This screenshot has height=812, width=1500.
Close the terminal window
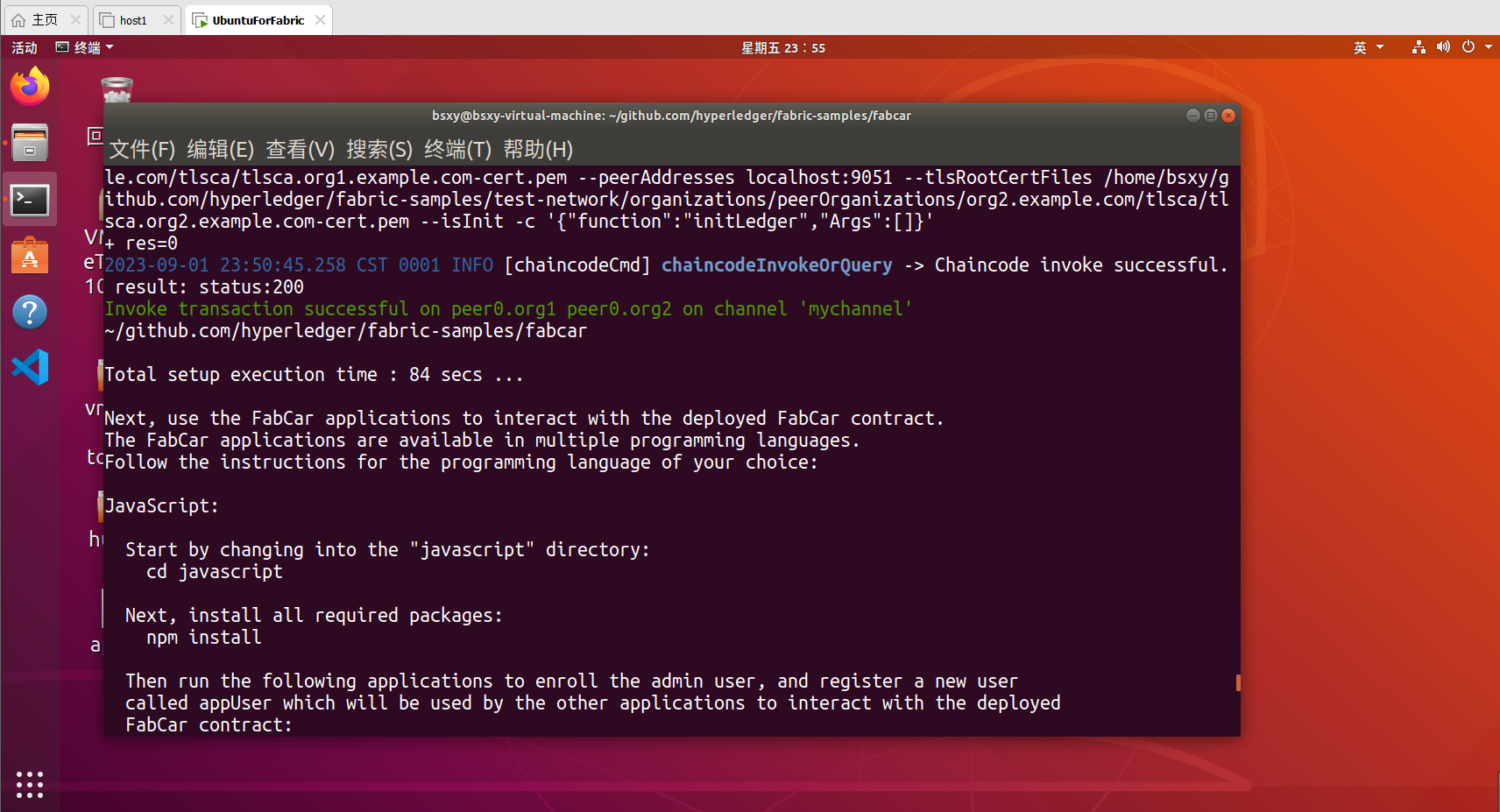1228,116
